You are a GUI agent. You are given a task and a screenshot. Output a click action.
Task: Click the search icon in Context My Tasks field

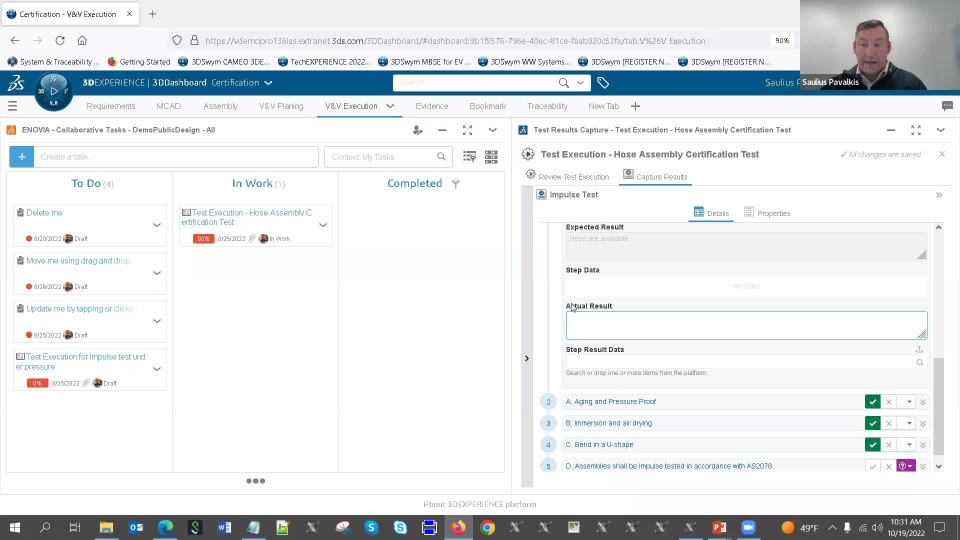(441, 157)
